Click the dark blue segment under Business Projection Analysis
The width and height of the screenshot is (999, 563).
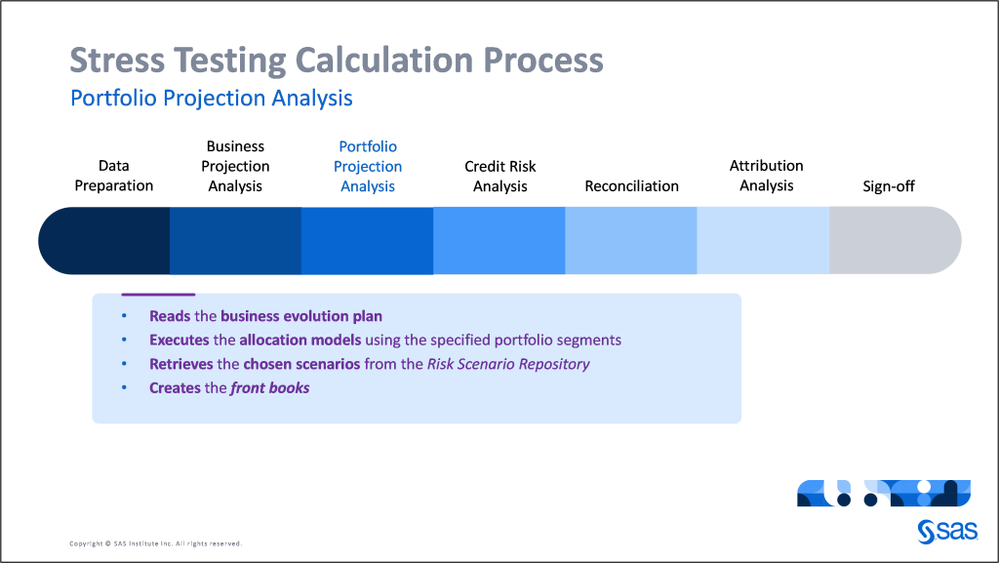click(x=235, y=240)
